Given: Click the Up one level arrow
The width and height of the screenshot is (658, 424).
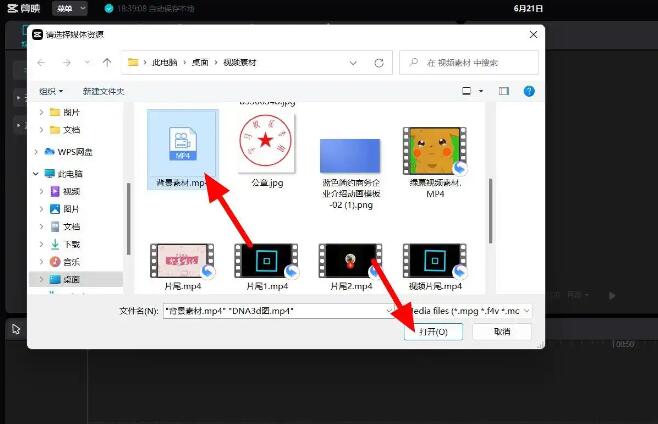Looking at the screenshot, I should 106,63.
